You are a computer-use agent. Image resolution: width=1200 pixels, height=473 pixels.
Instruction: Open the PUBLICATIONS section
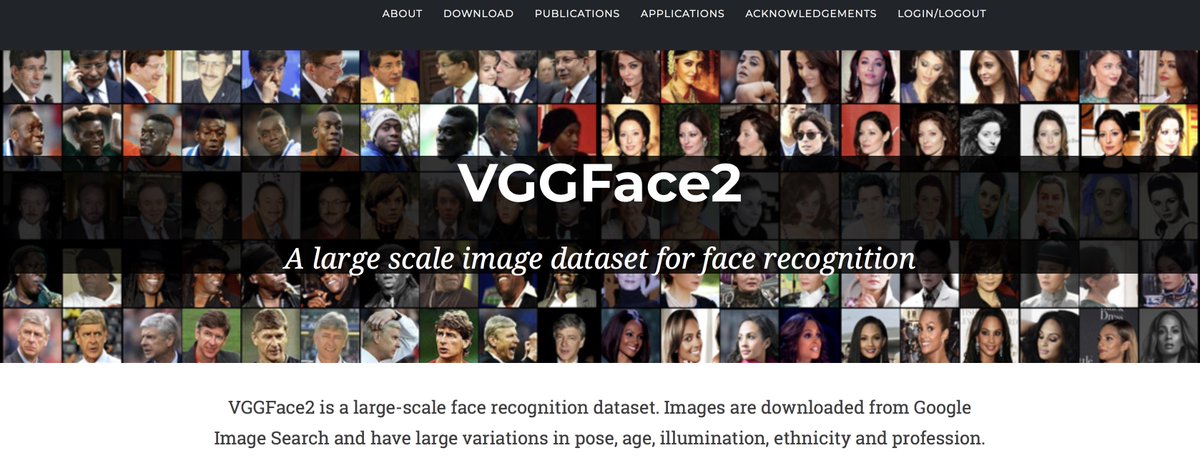[x=577, y=14]
